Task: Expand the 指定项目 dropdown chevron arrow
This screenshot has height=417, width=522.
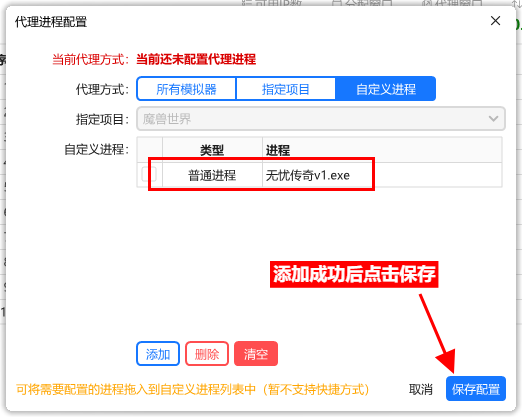Action: (x=493, y=118)
